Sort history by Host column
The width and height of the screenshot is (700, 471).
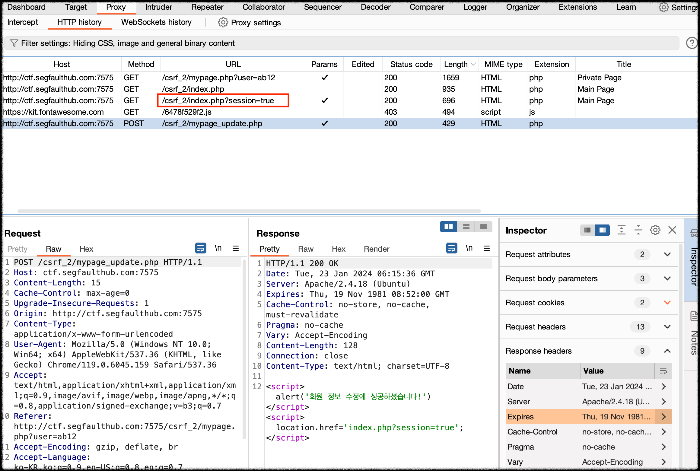pos(62,64)
